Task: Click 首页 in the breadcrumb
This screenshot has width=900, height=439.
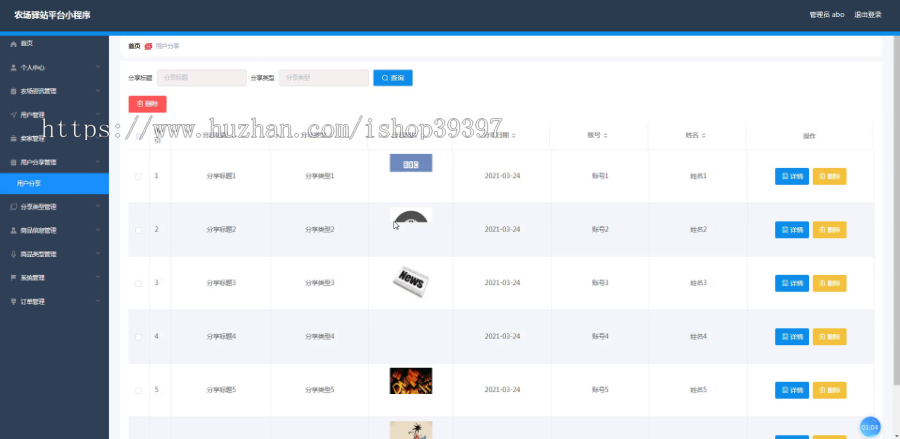Action: (134, 46)
